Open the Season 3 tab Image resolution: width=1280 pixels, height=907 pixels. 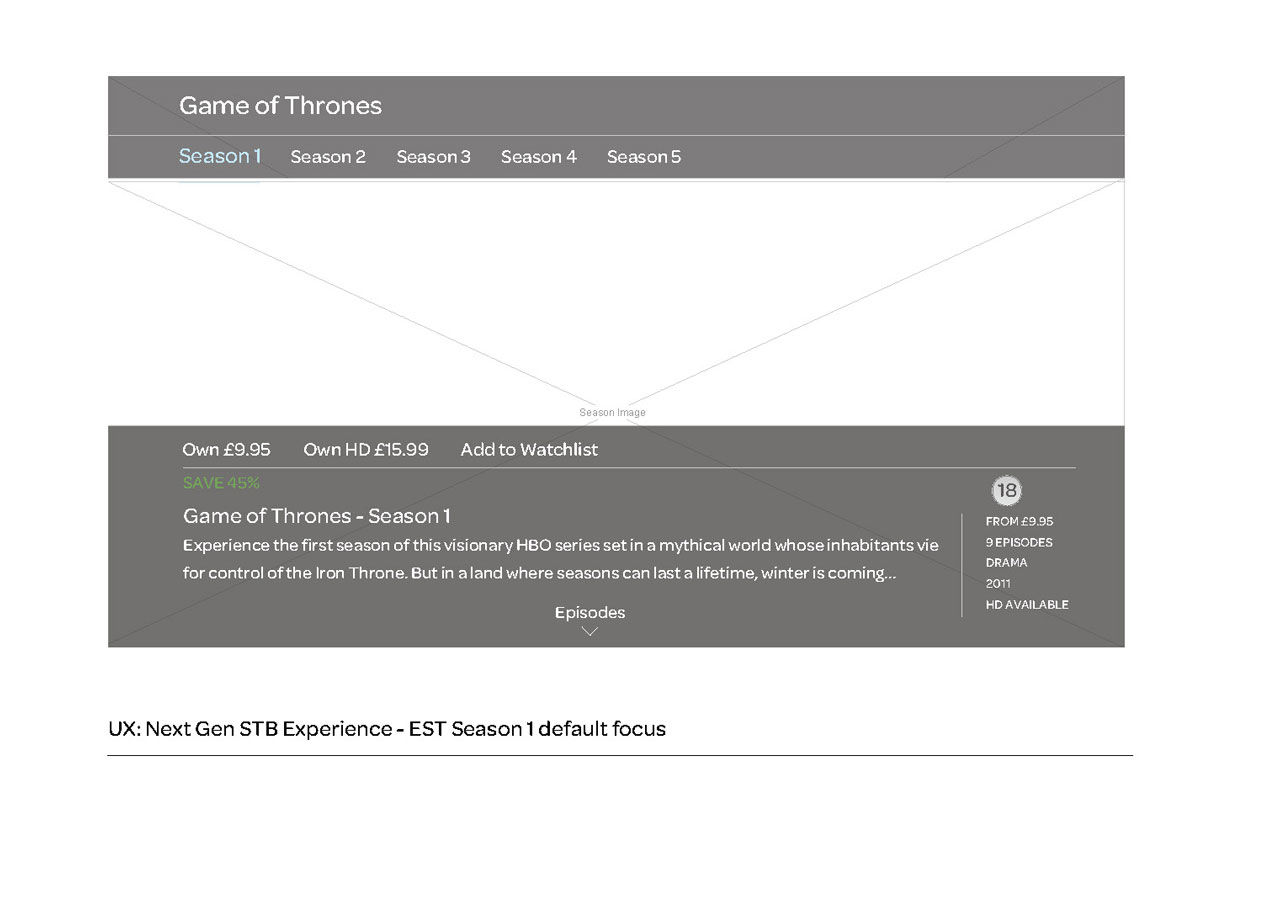point(433,157)
